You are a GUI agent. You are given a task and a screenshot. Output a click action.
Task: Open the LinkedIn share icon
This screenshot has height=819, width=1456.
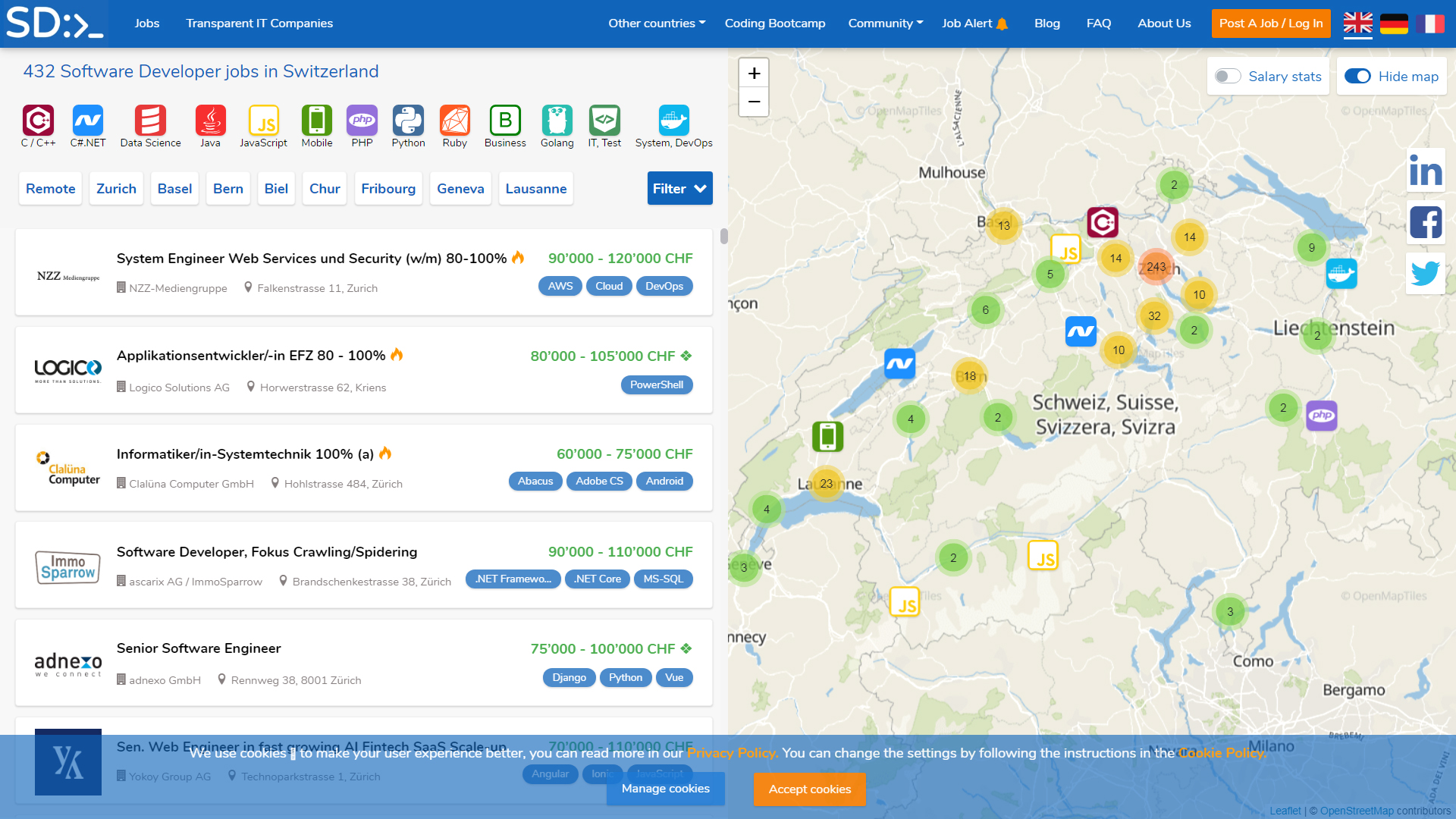click(1426, 171)
